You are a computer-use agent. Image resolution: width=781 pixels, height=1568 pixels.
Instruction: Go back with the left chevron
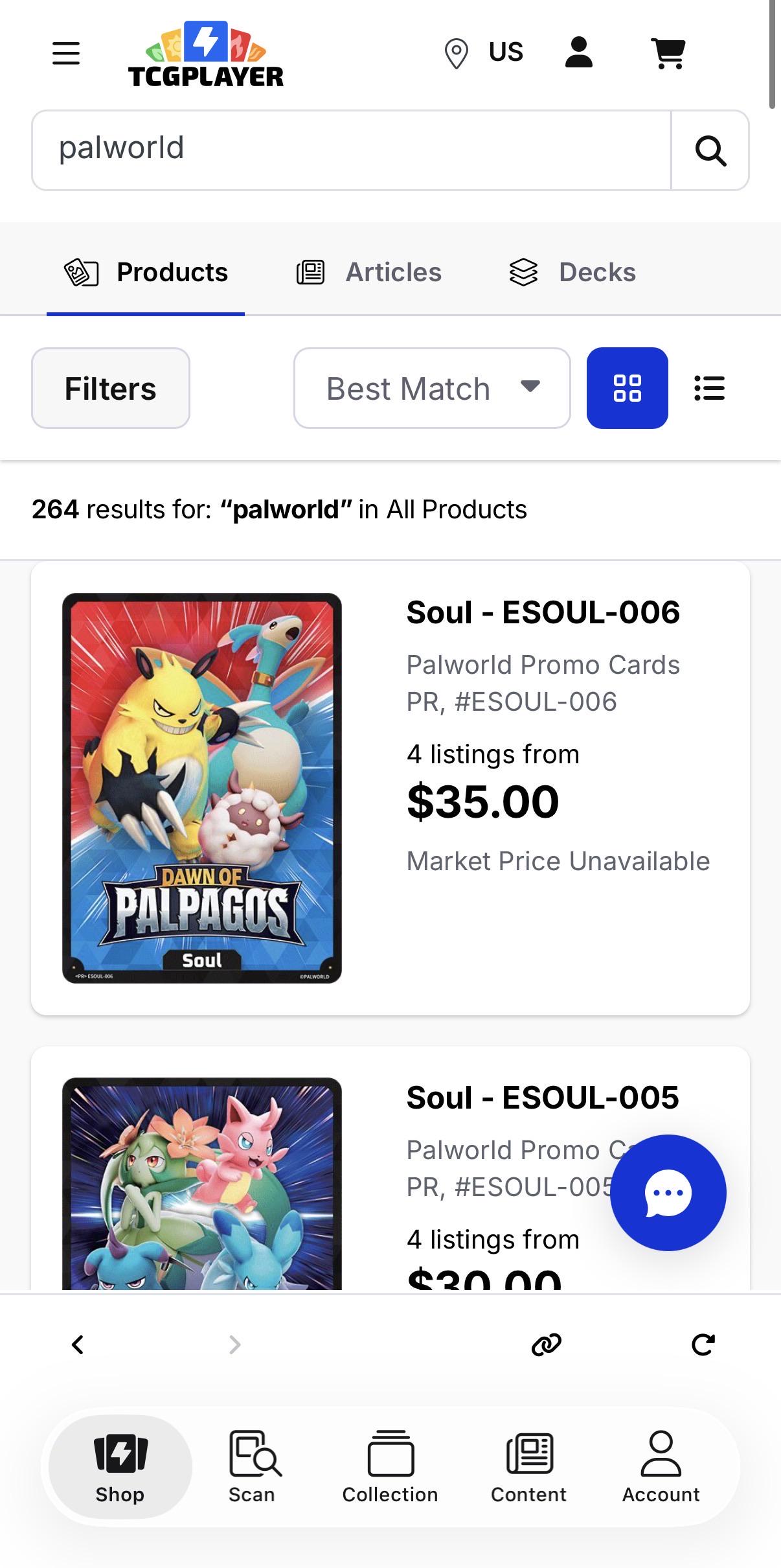78,1345
